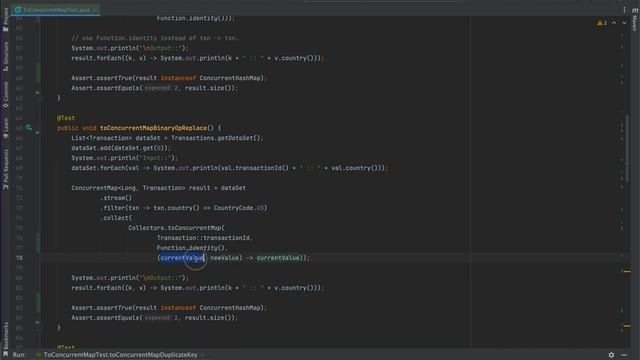Jump to lower orange warning stripe marker
Viewport: 640px width, 360px height.
coord(627,326)
